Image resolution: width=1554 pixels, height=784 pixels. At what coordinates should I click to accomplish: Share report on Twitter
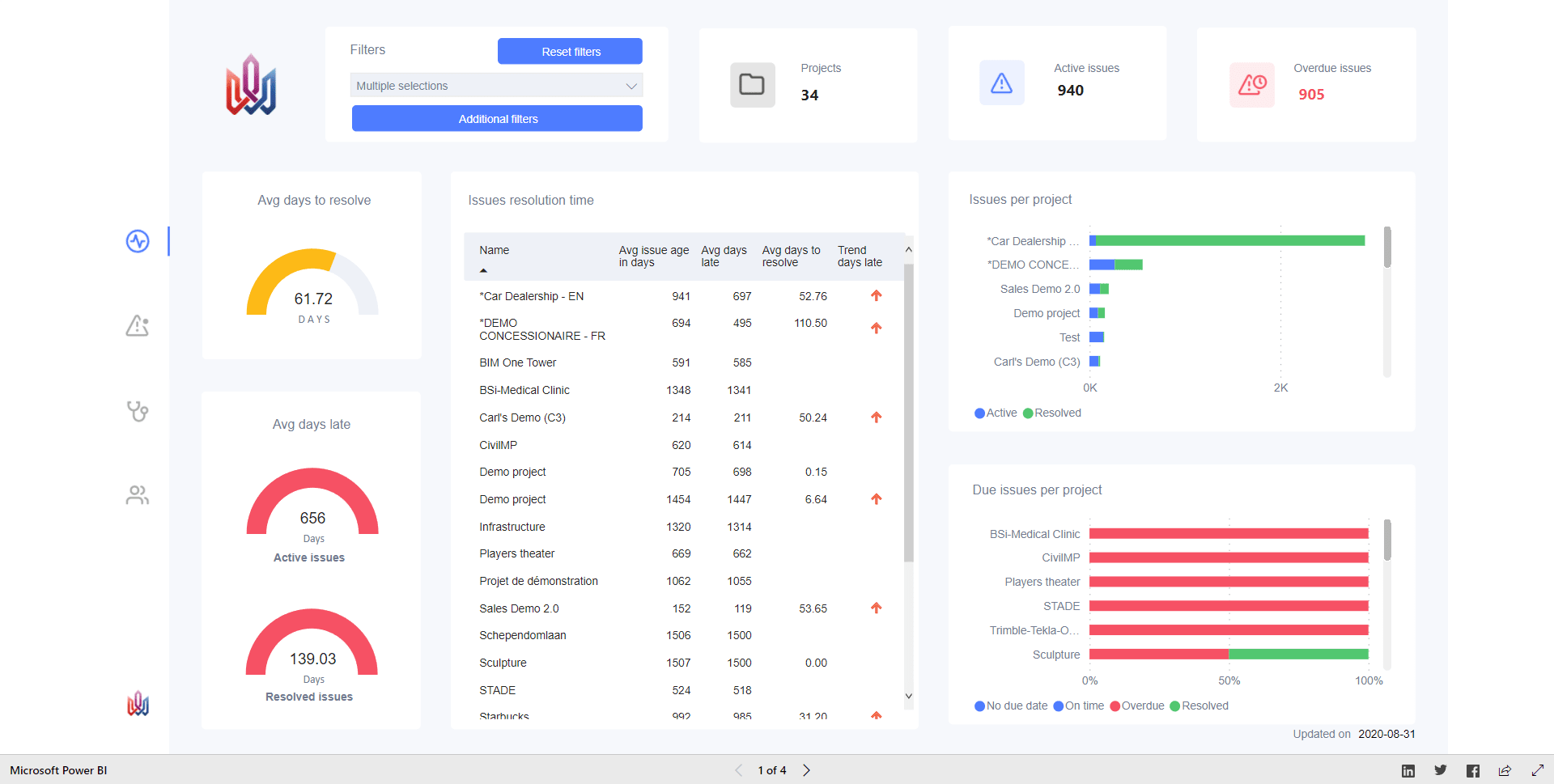click(x=1441, y=770)
